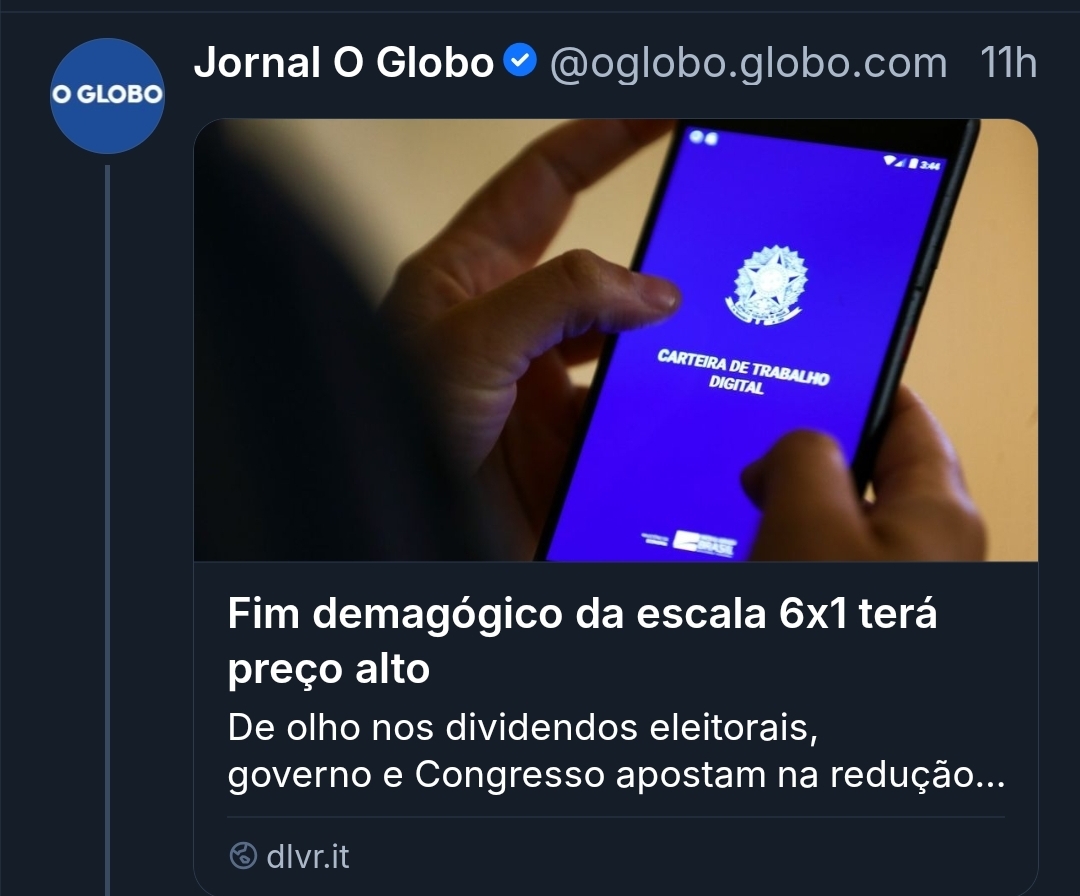Open the dlvr.it source link
1080x896 pixels.
[307, 856]
